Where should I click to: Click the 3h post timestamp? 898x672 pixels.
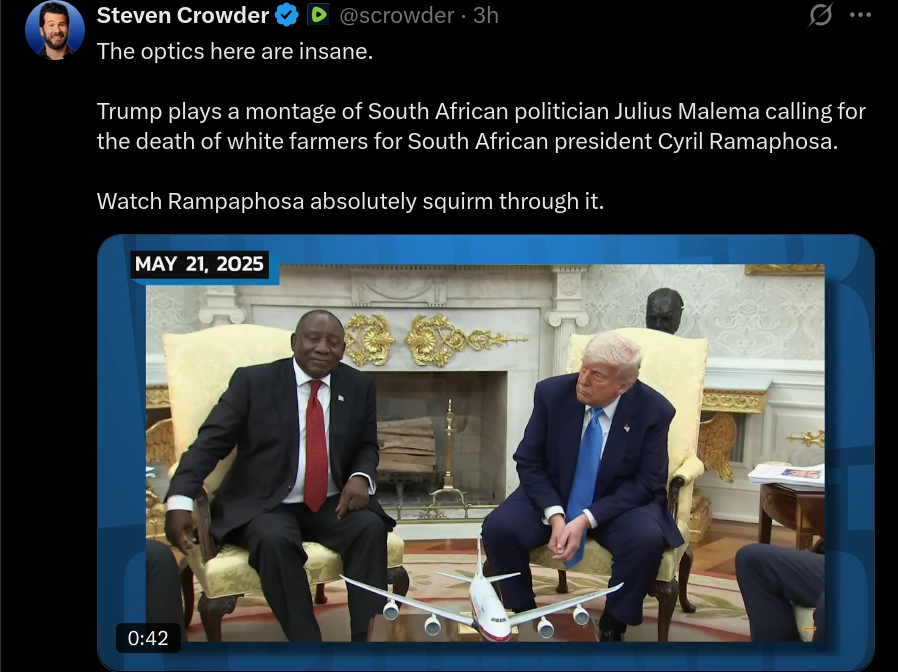point(486,15)
